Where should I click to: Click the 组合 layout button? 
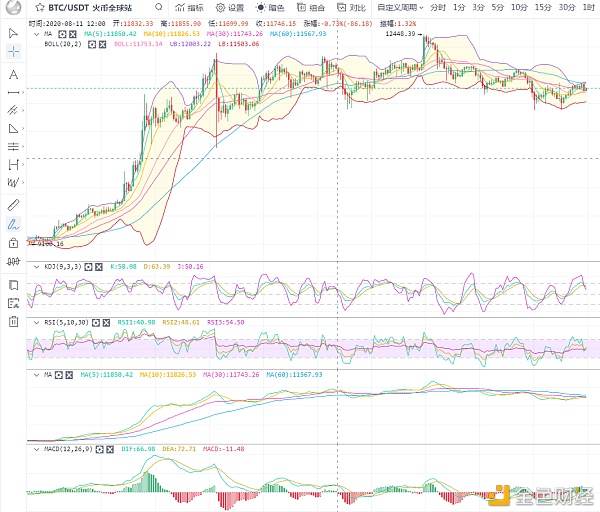coord(311,7)
